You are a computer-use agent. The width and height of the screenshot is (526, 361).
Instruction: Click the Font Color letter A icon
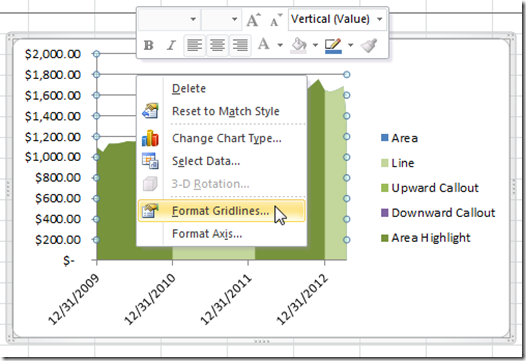point(264,44)
